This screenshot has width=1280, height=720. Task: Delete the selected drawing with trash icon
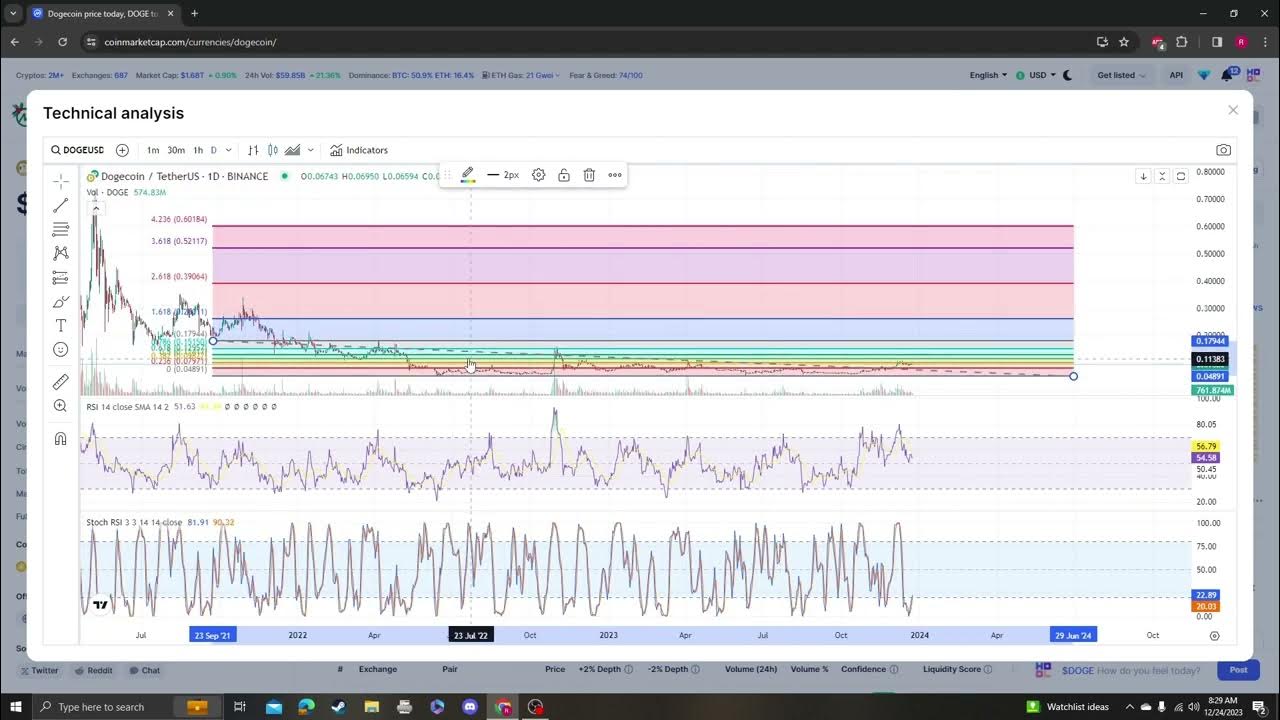coord(589,175)
